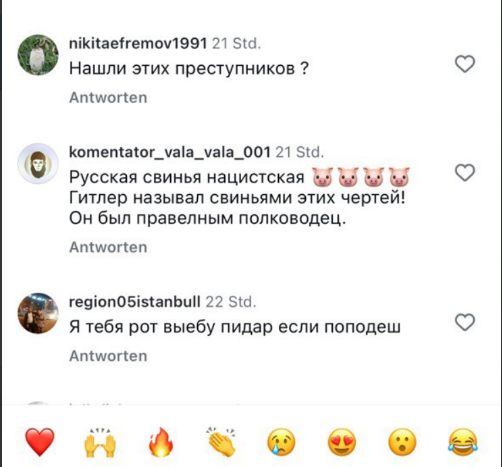The image size is (502, 467).
Task: Open nikitaefremov1991's profile picture
Action: pos(38,55)
